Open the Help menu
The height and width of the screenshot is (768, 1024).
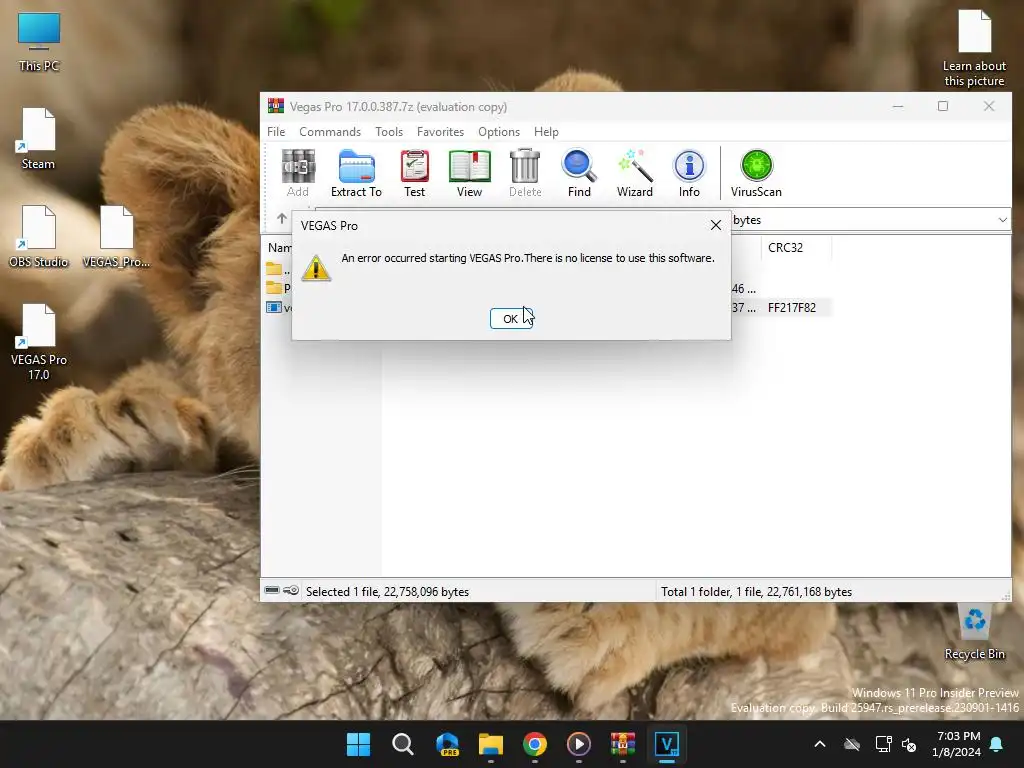pos(546,132)
